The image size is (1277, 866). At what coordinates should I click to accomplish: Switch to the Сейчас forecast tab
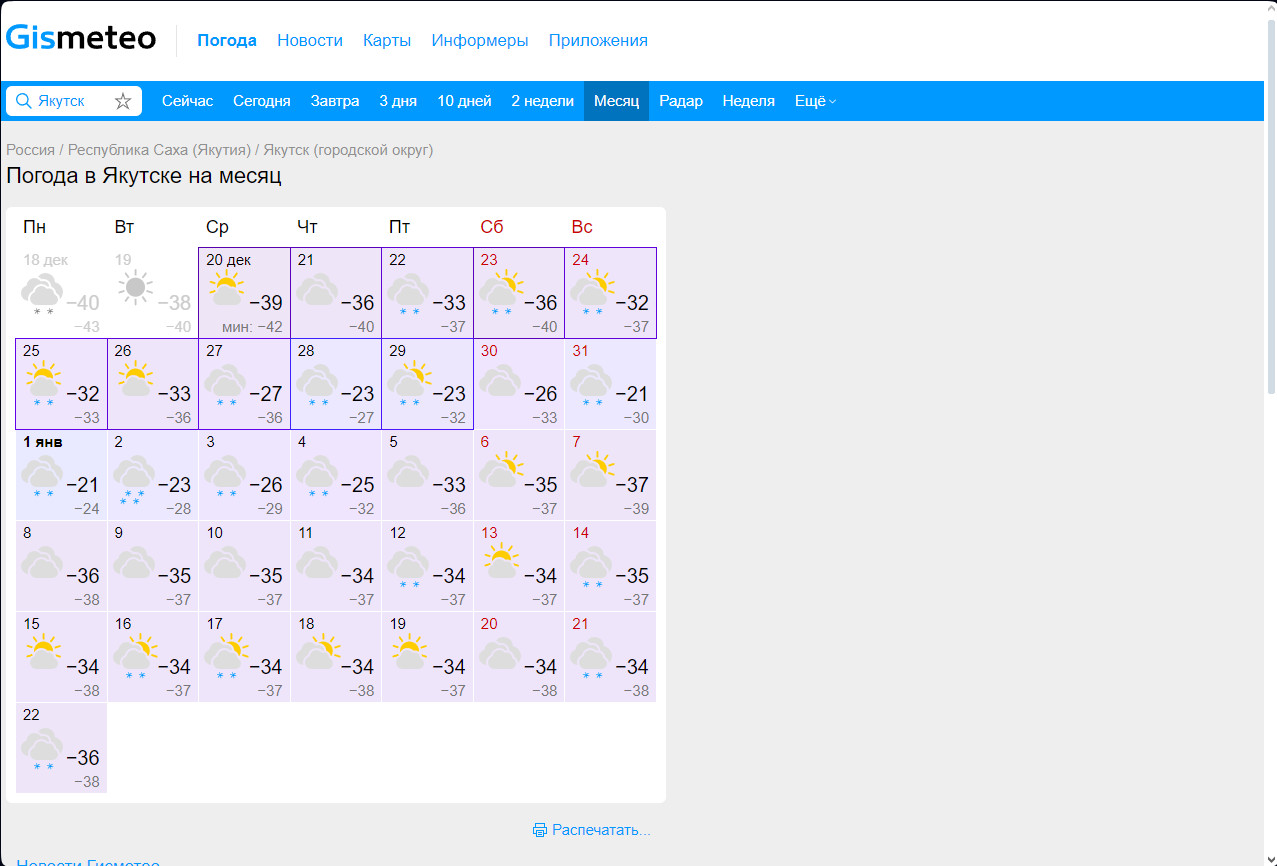[187, 101]
